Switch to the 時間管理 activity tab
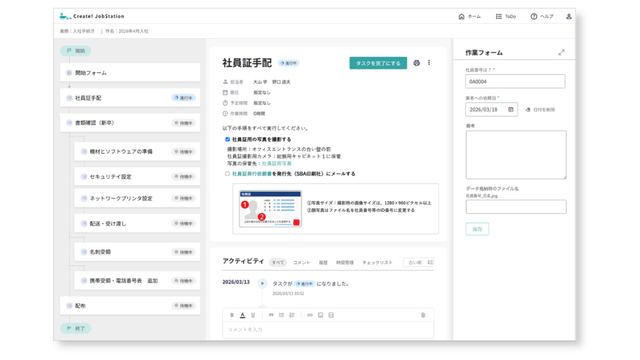Viewport: 640px width, 360px height. [x=345, y=262]
